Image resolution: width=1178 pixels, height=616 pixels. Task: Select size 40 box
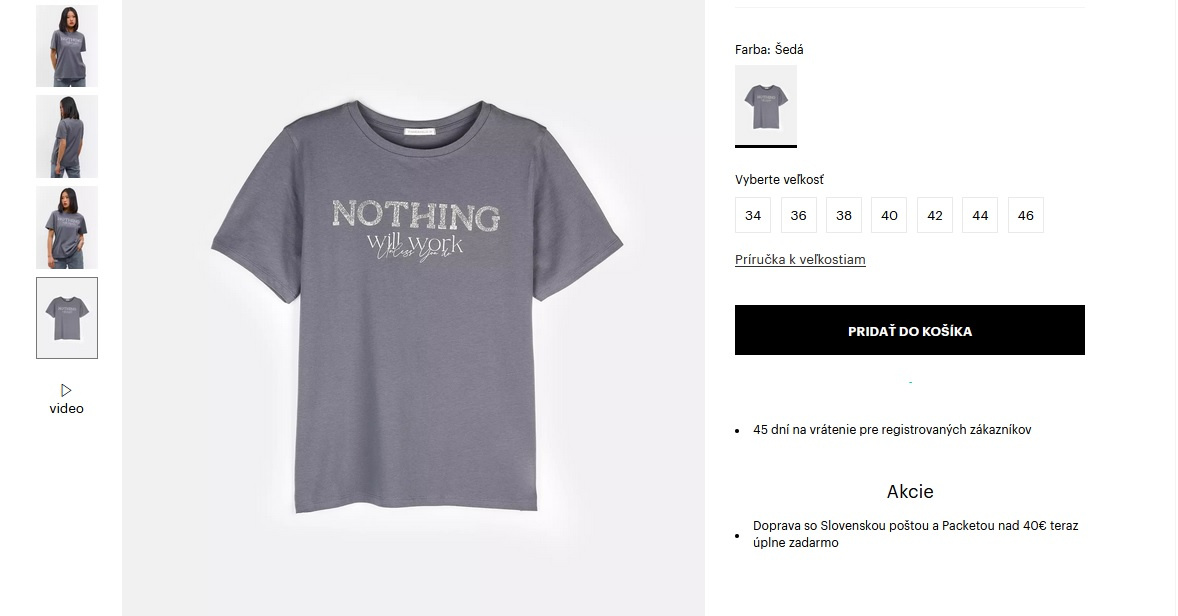pyautogui.click(x=890, y=215)
